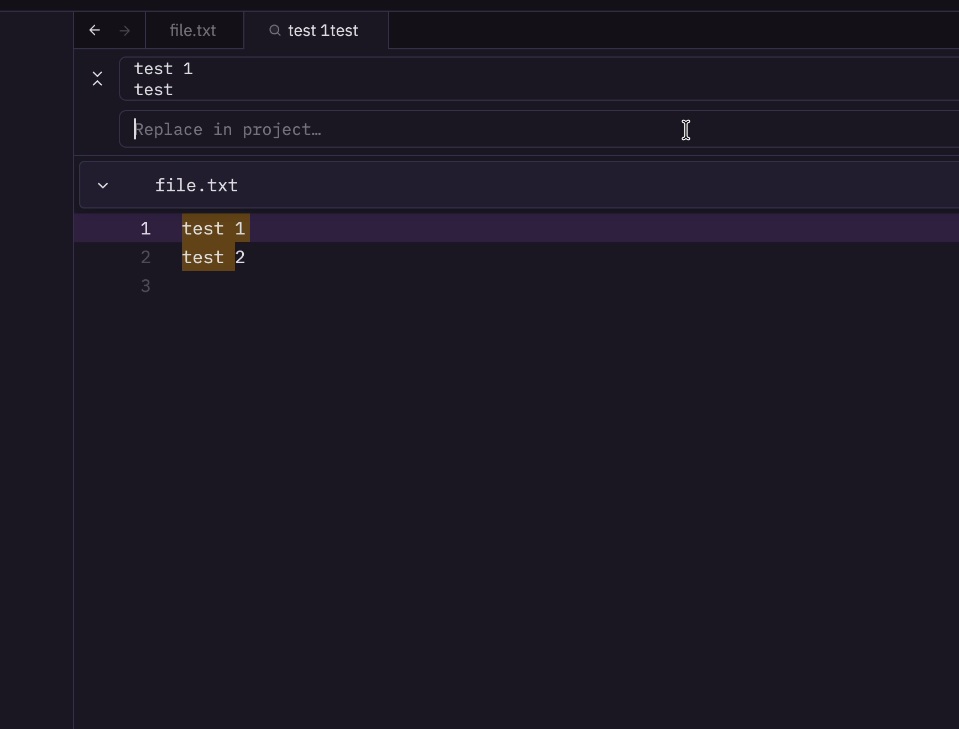
Task: Go forward using the right arrow
Action: click(125, 31)
